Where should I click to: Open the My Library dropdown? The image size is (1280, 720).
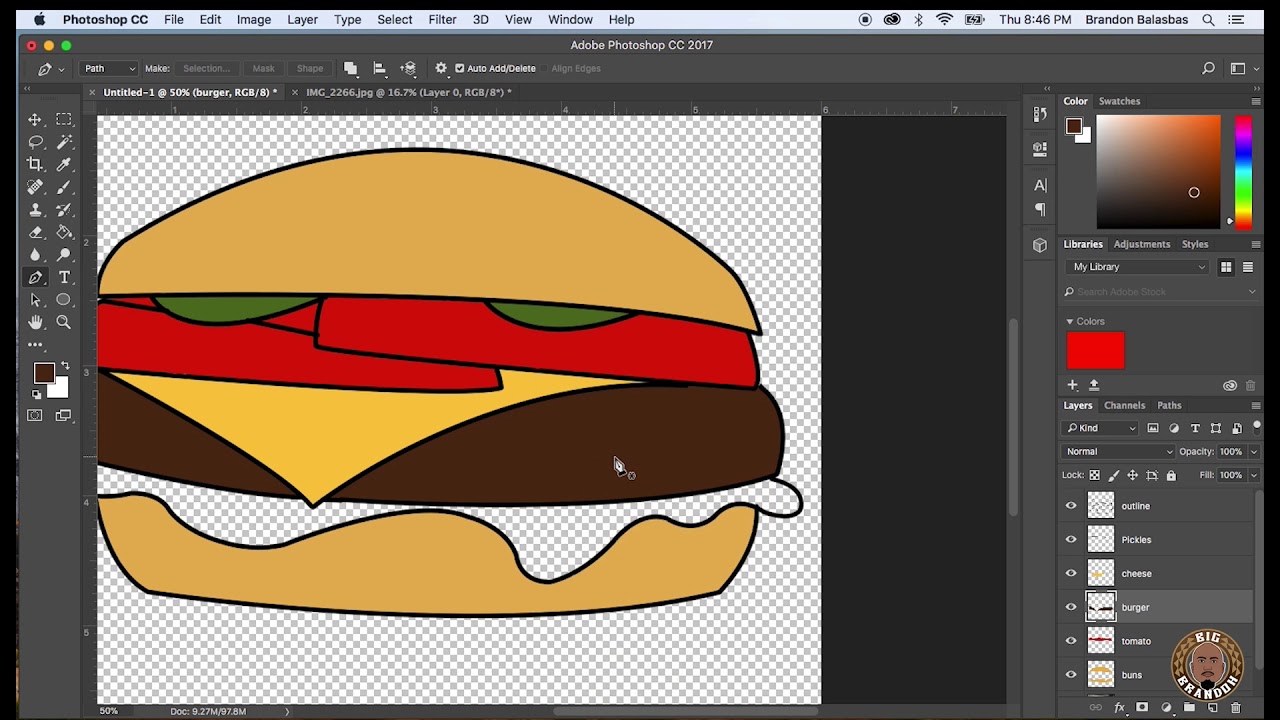coord(1138,267)
